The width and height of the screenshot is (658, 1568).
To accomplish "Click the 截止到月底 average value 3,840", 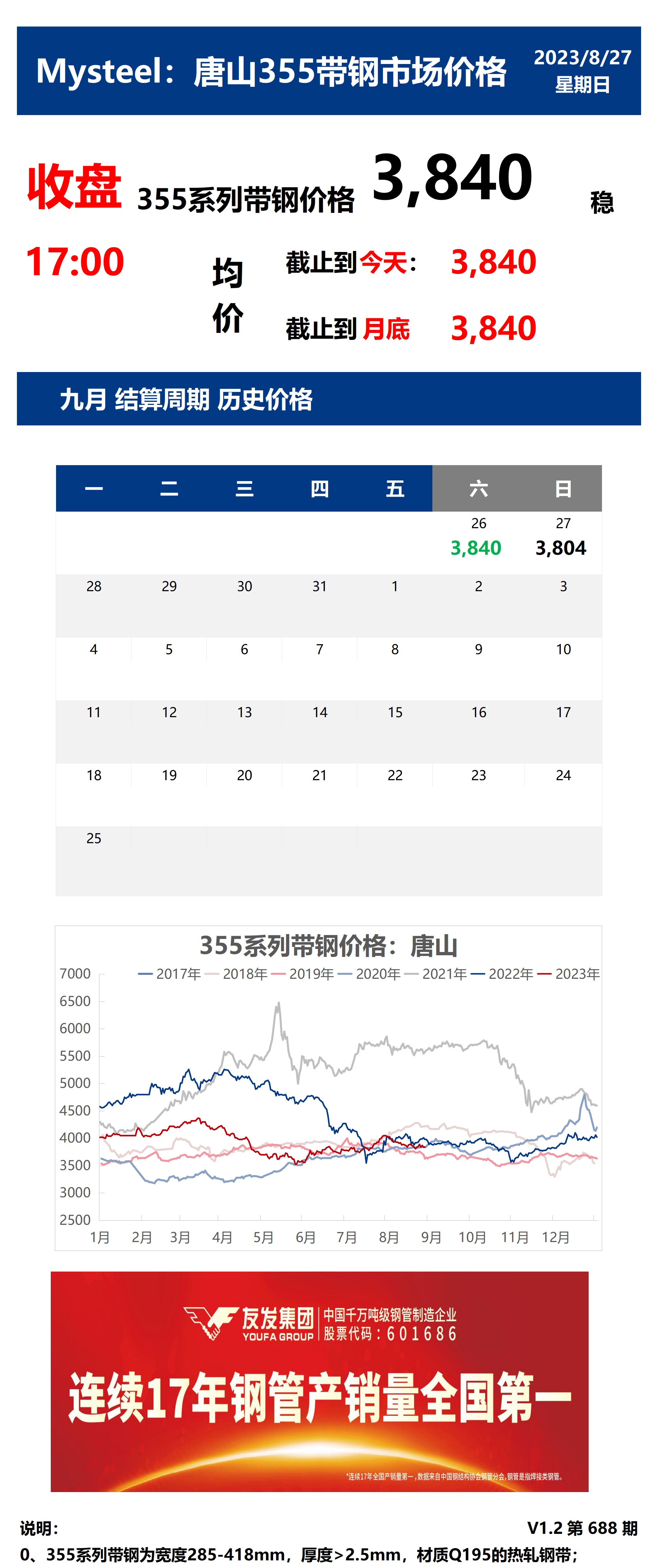I will coord(493,329).
